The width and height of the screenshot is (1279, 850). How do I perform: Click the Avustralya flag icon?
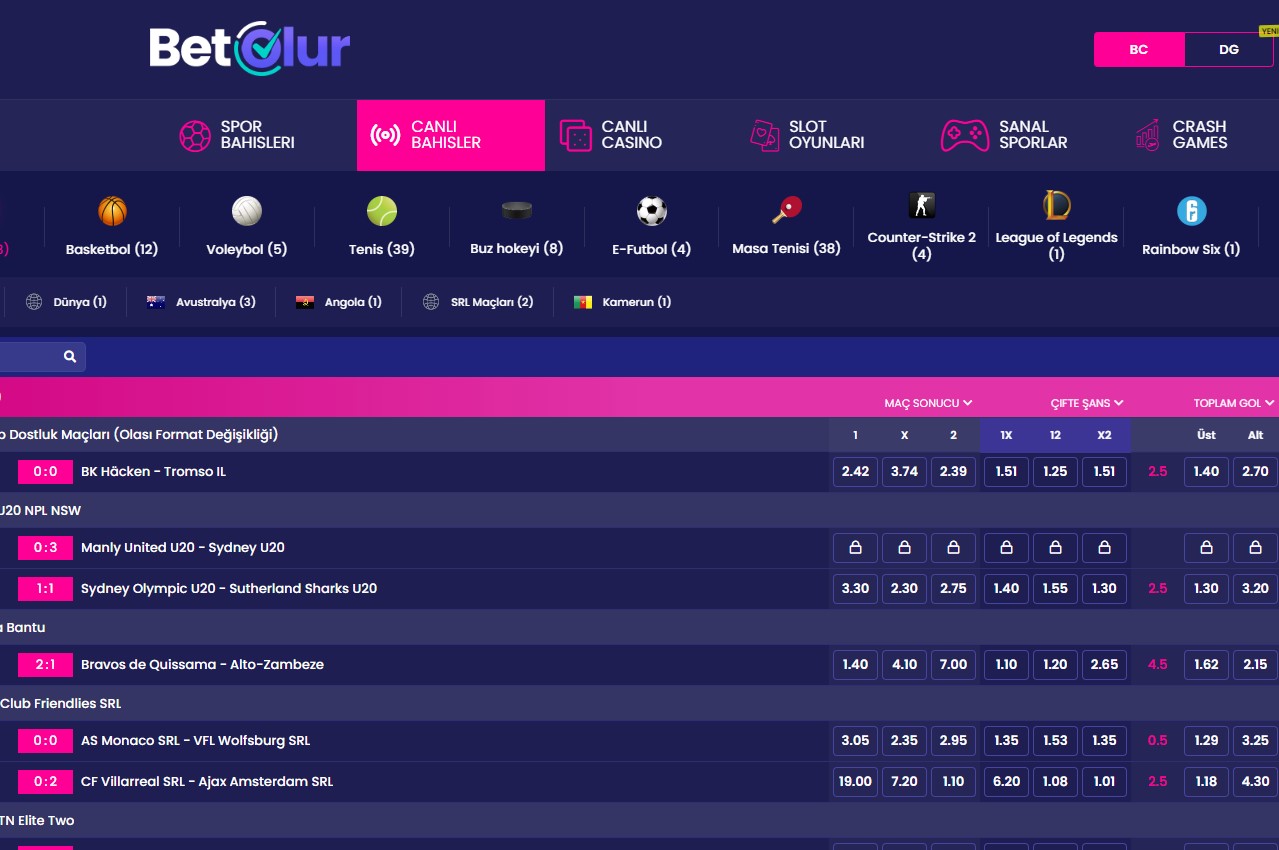click(156, 302)
